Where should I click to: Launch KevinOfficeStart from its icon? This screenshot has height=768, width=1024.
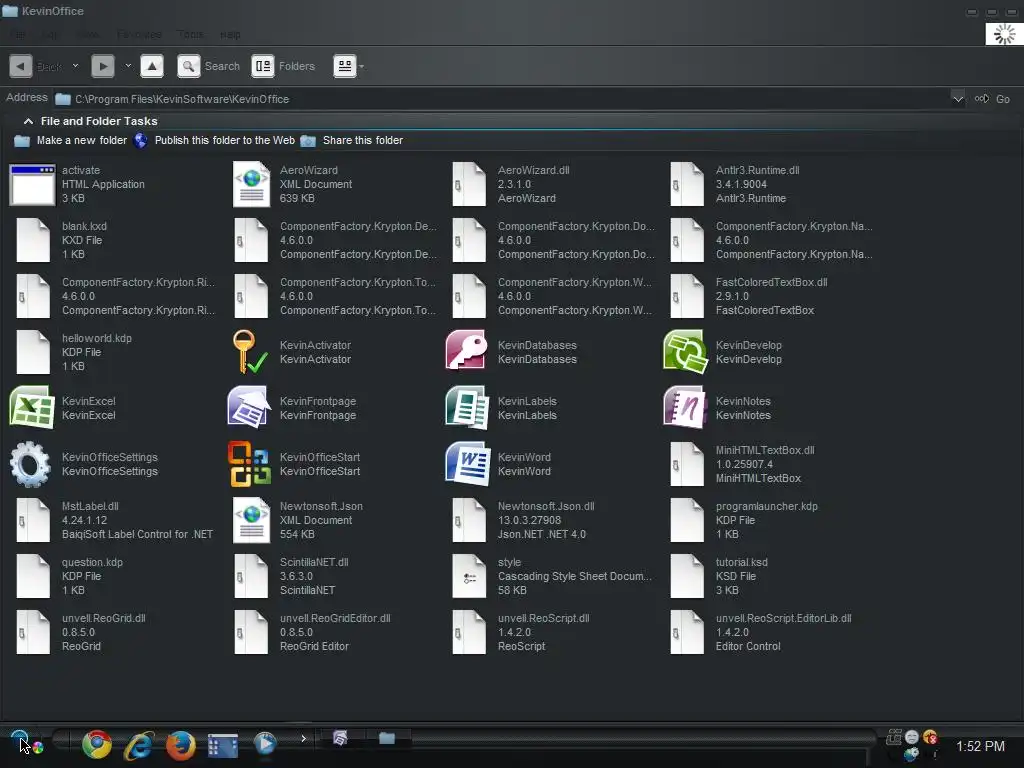249,464
